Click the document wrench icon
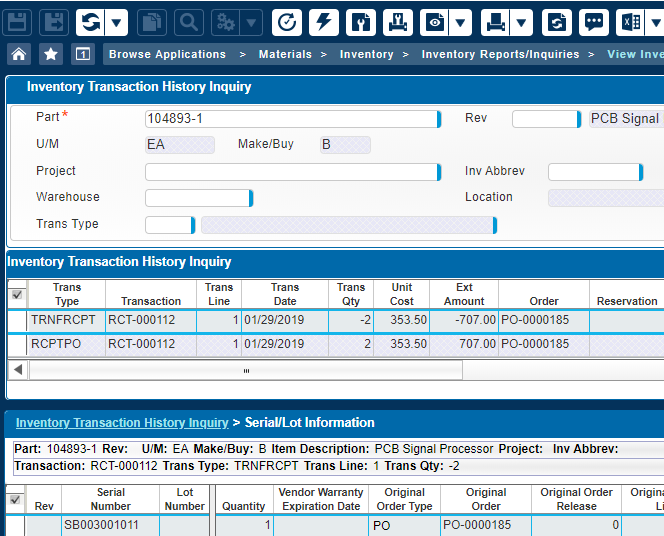The image size is (664, 536). pyautogui.click(x=360, y=22)
